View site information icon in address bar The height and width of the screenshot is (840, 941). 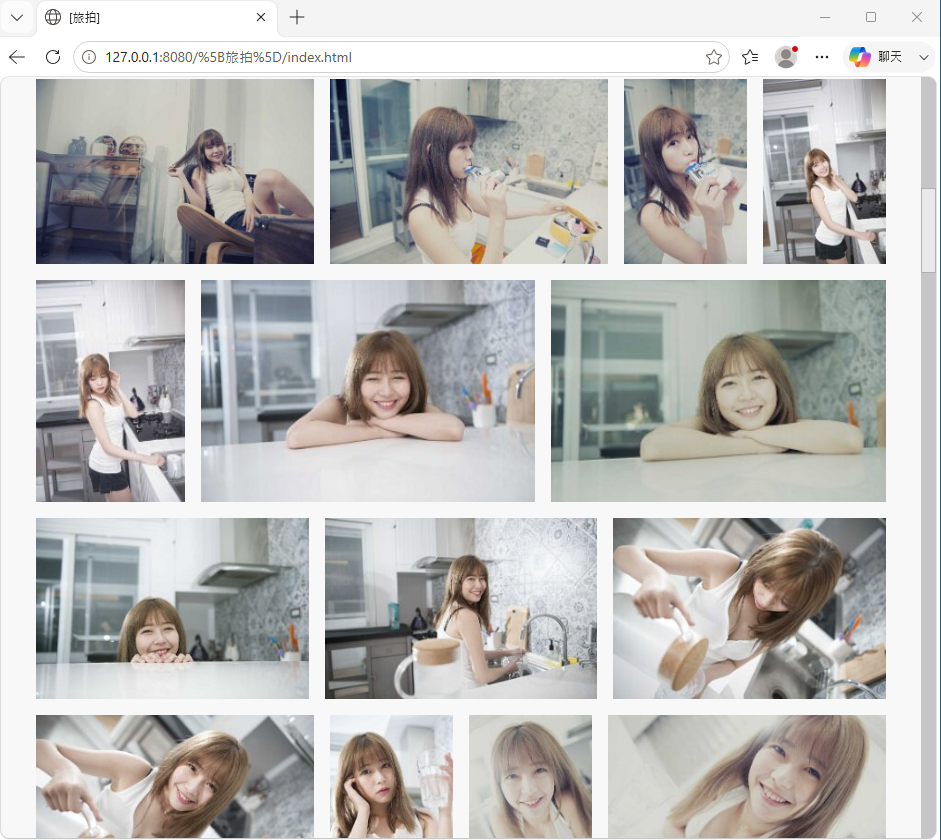click(89, 57)
